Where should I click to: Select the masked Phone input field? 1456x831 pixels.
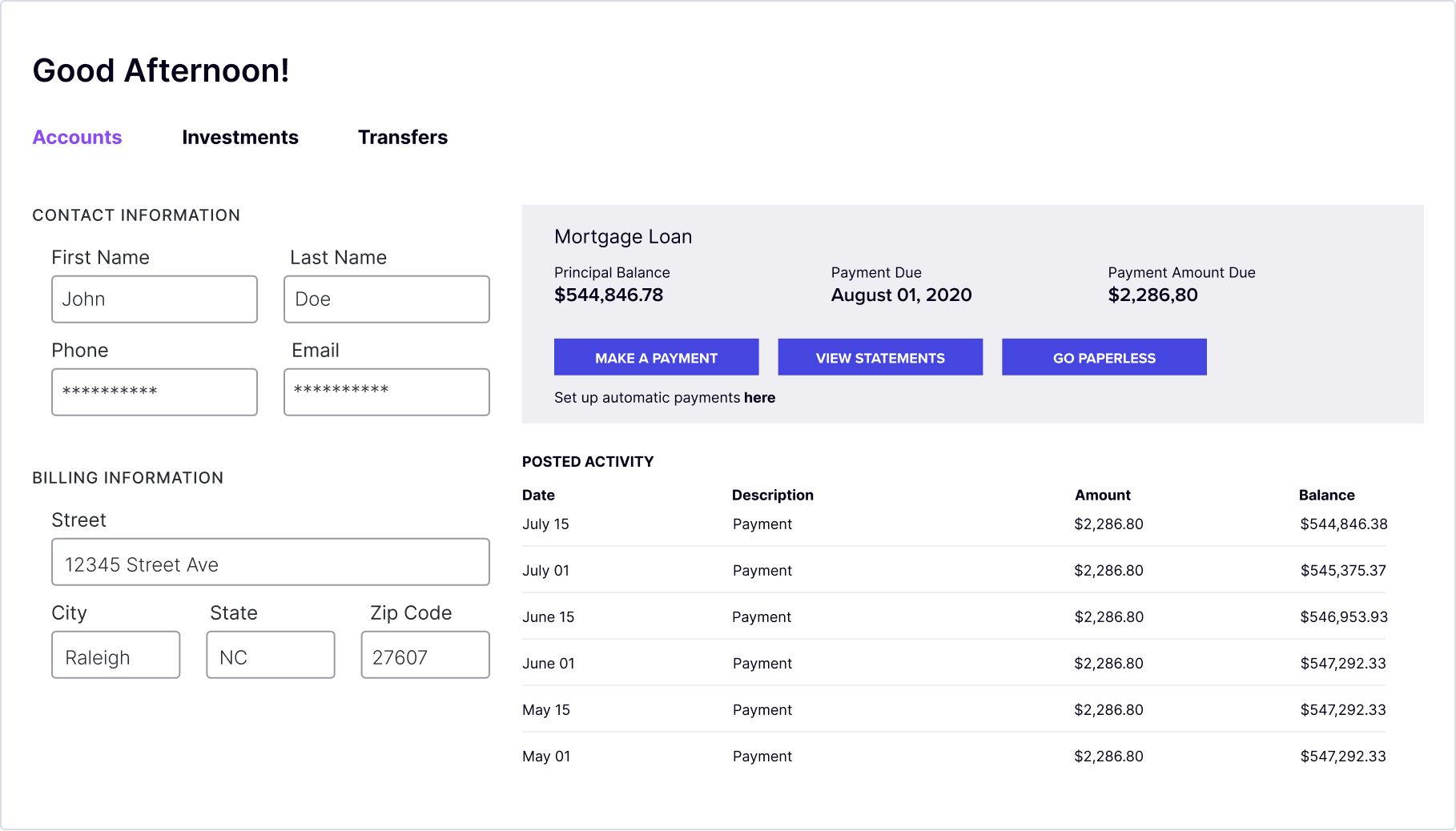tap(155, 392)
